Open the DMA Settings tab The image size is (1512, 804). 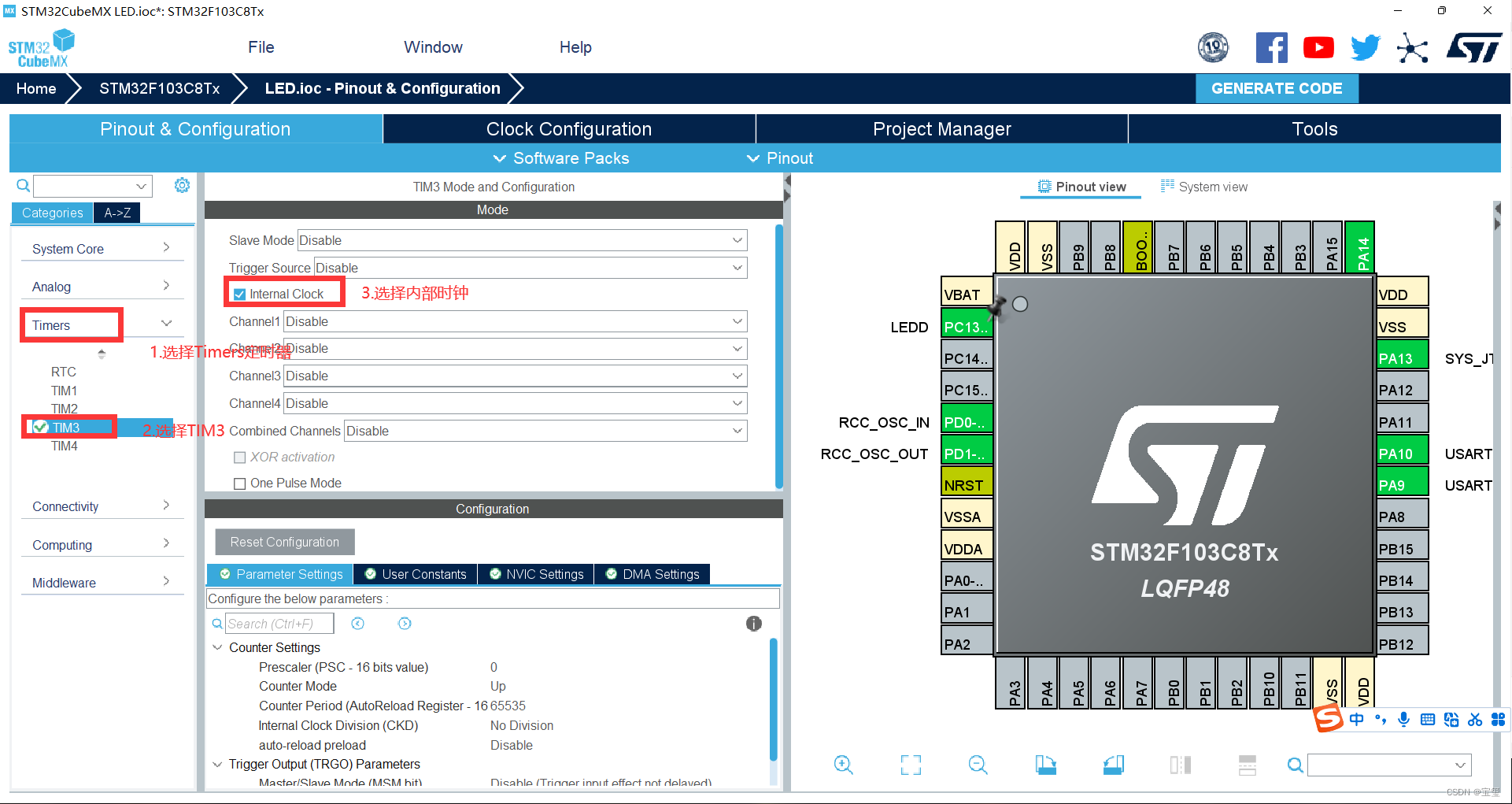[x=652, y=574]
